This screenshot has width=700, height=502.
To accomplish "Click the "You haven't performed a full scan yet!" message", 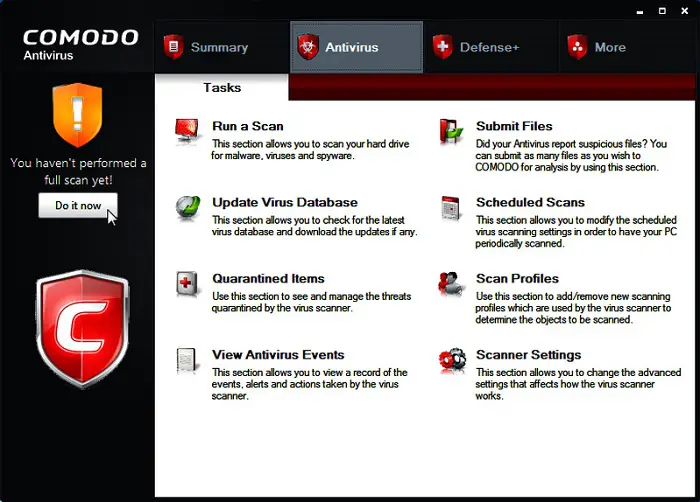I will point(78,172).
